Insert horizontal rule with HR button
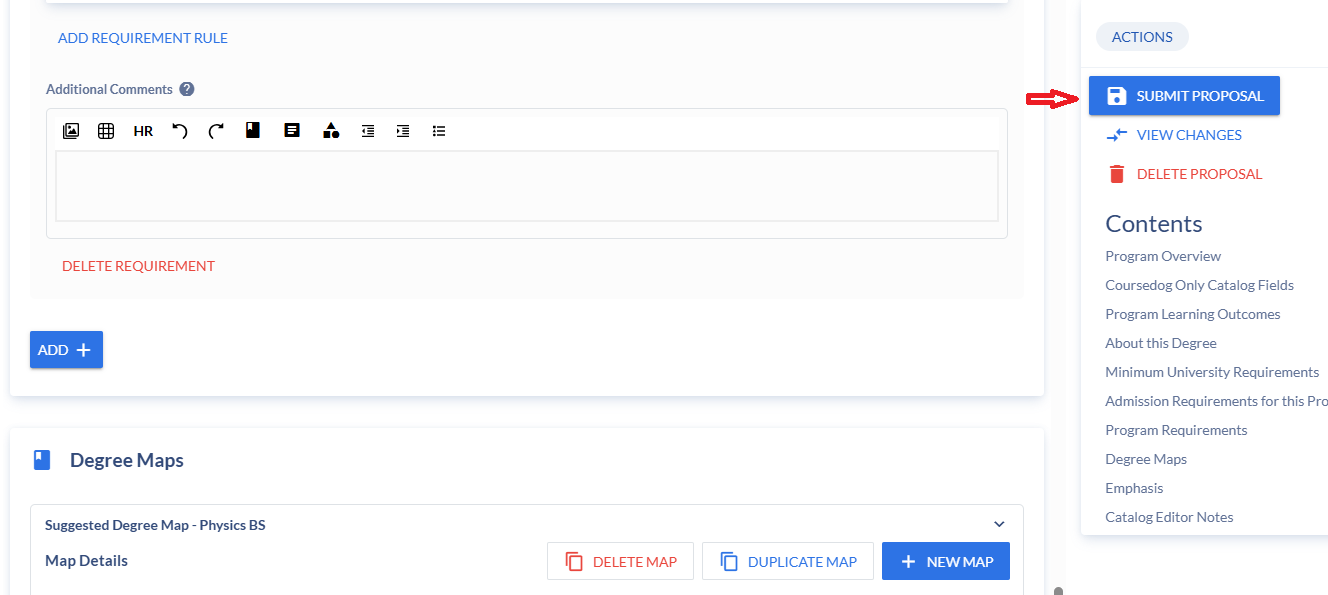1328x595 pixels. 143,131
